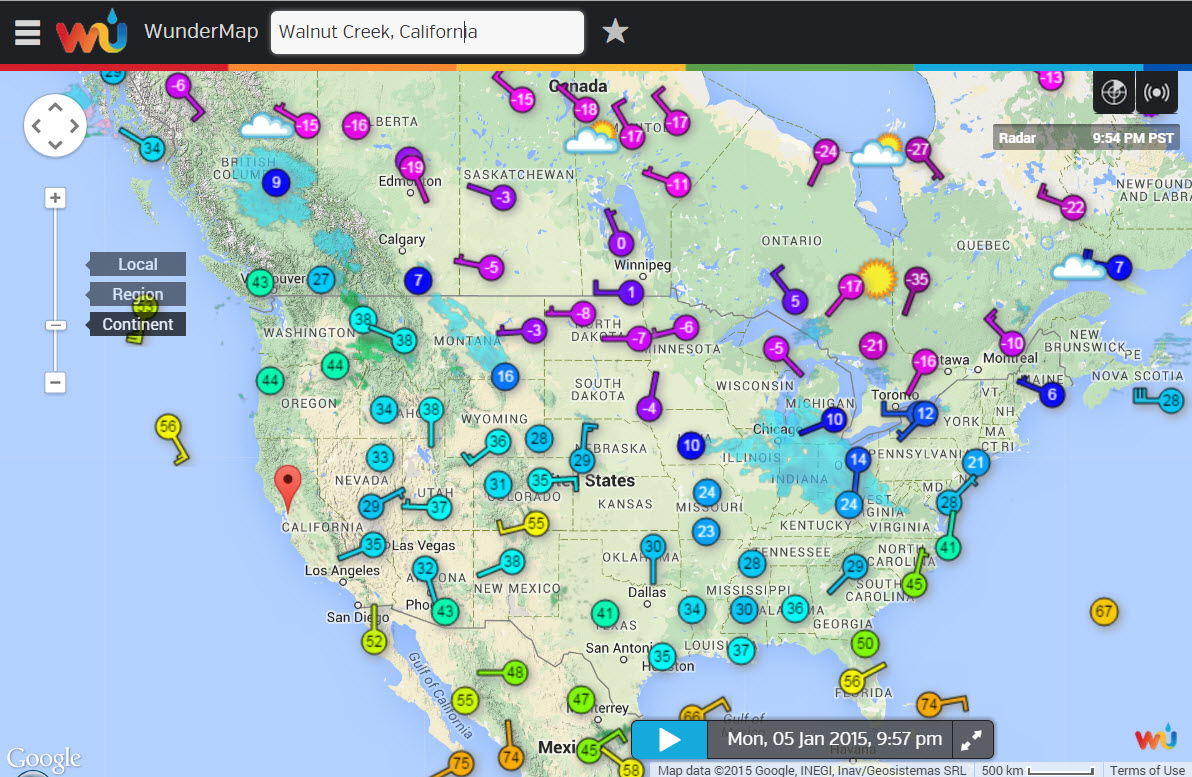Click the zoom slider handle
Screen dimensions: 1192x777
click(x=56, y=325)
